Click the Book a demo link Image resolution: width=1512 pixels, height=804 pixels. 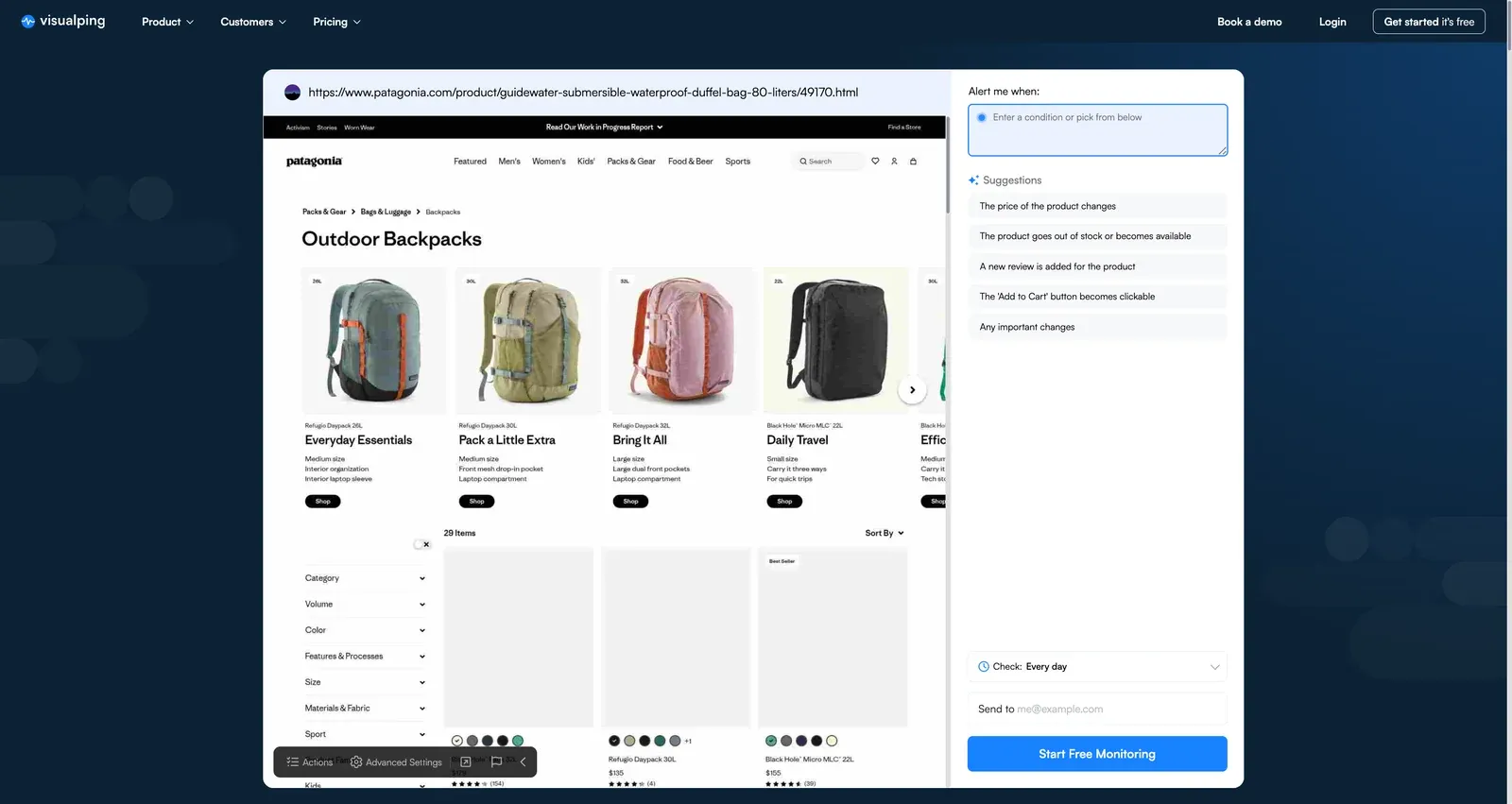[1249, 22]
